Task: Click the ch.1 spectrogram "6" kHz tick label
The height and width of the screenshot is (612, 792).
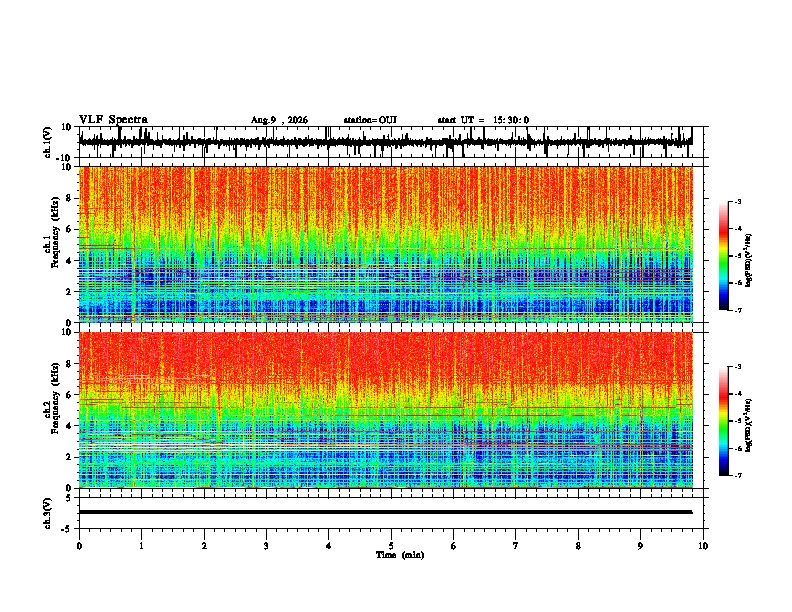Action: pos(69,230)
